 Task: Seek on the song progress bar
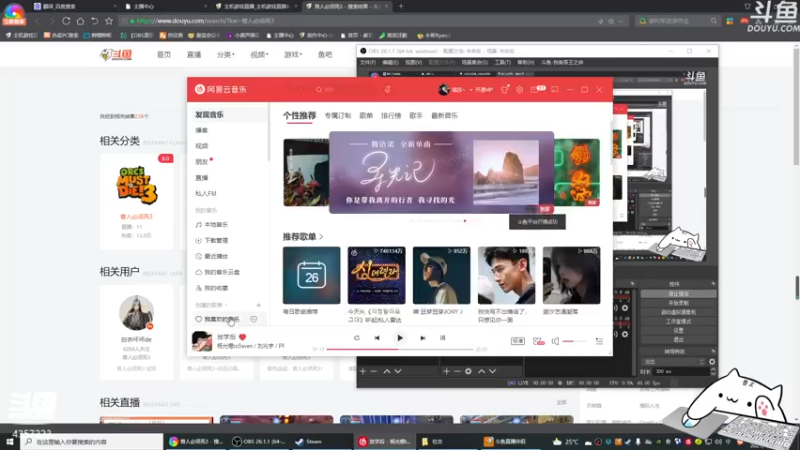[399, 349]
